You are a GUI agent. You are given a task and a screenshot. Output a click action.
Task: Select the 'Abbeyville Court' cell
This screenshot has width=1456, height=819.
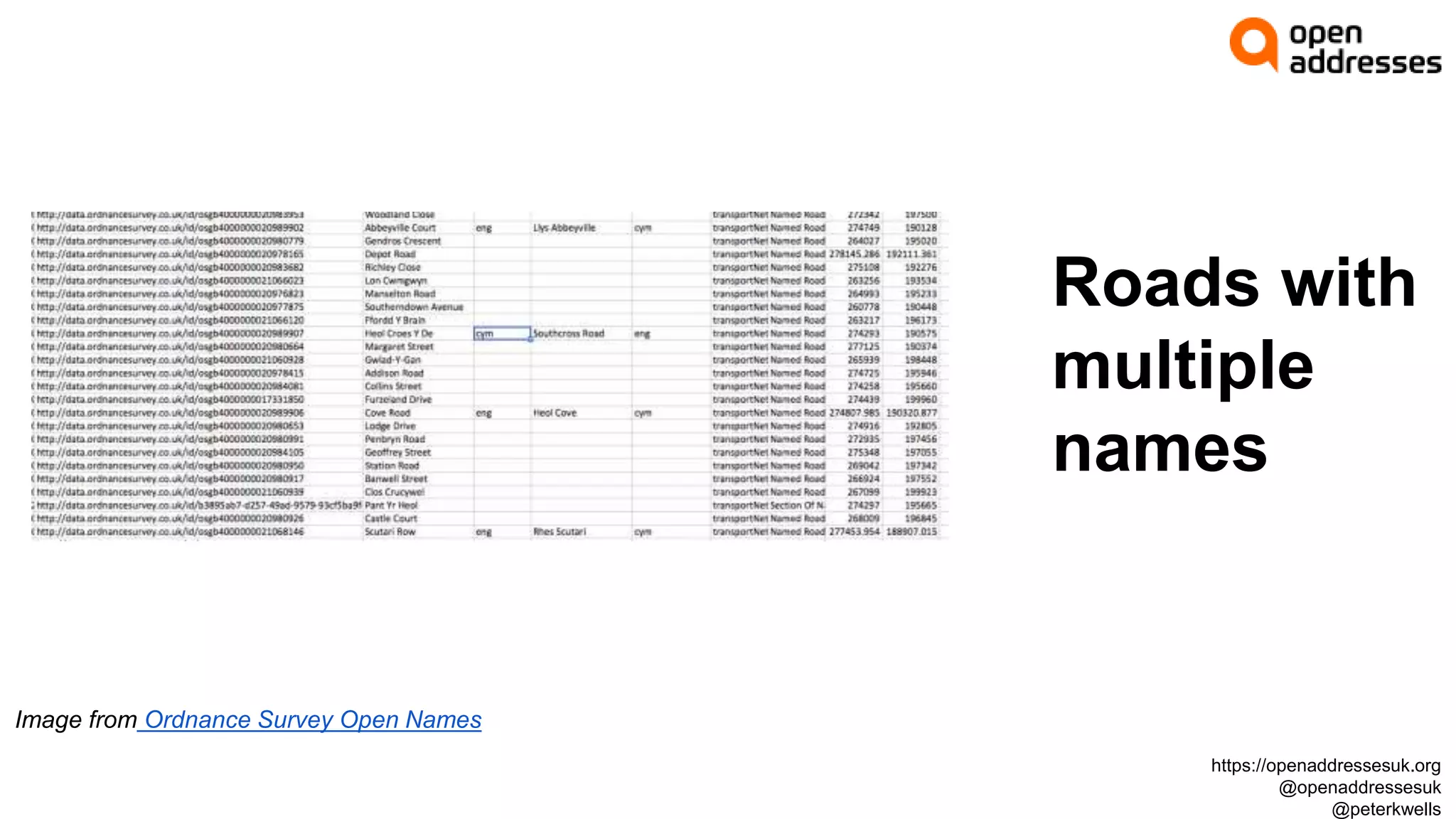[x=400, y=228]
